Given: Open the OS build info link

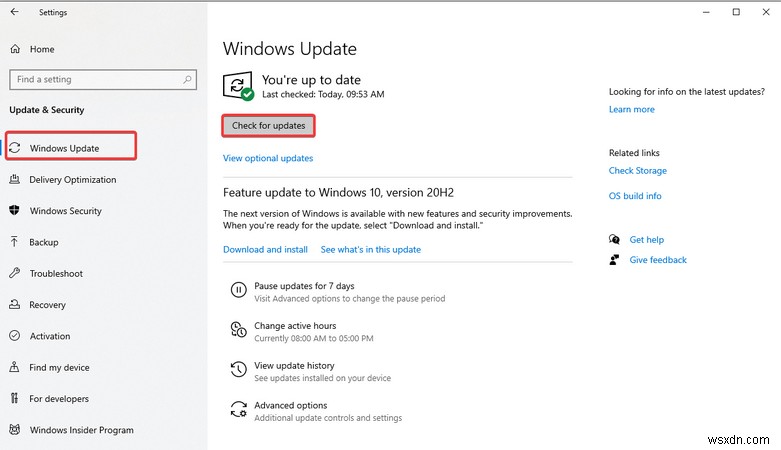Looking at the screenshot, I should pos(635,196).
